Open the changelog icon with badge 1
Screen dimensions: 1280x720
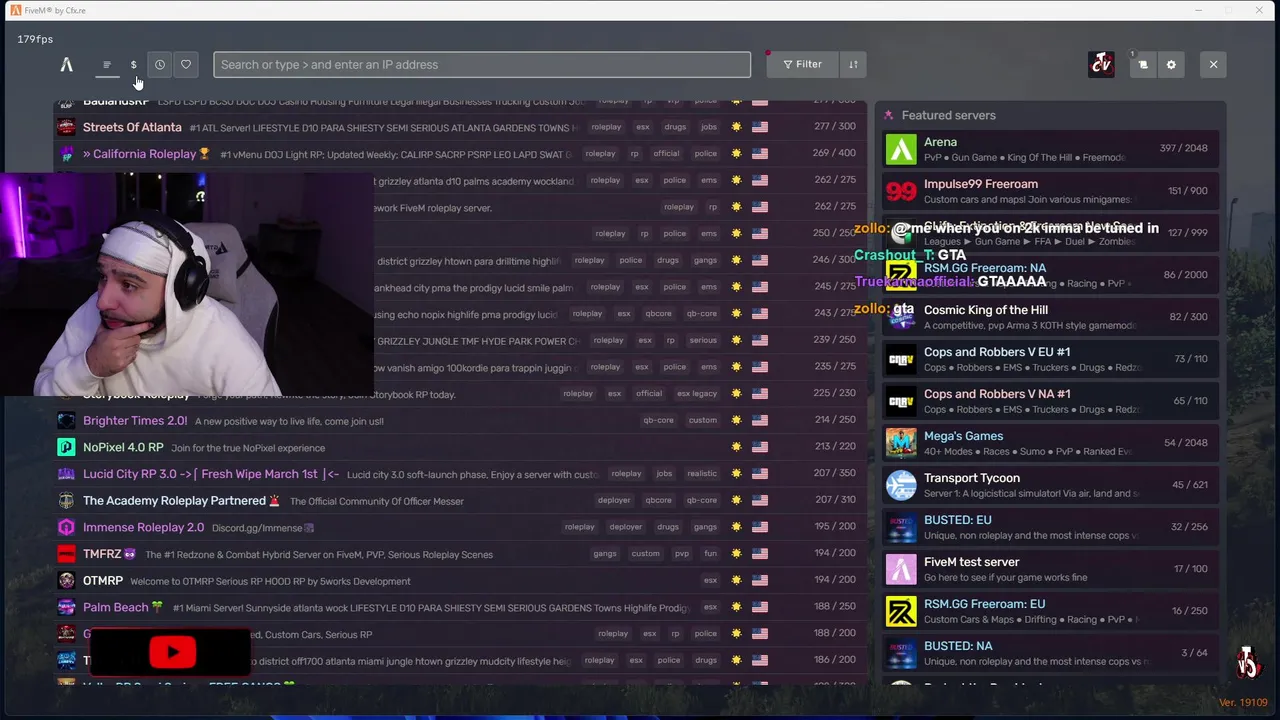(x=1143, y=65)
